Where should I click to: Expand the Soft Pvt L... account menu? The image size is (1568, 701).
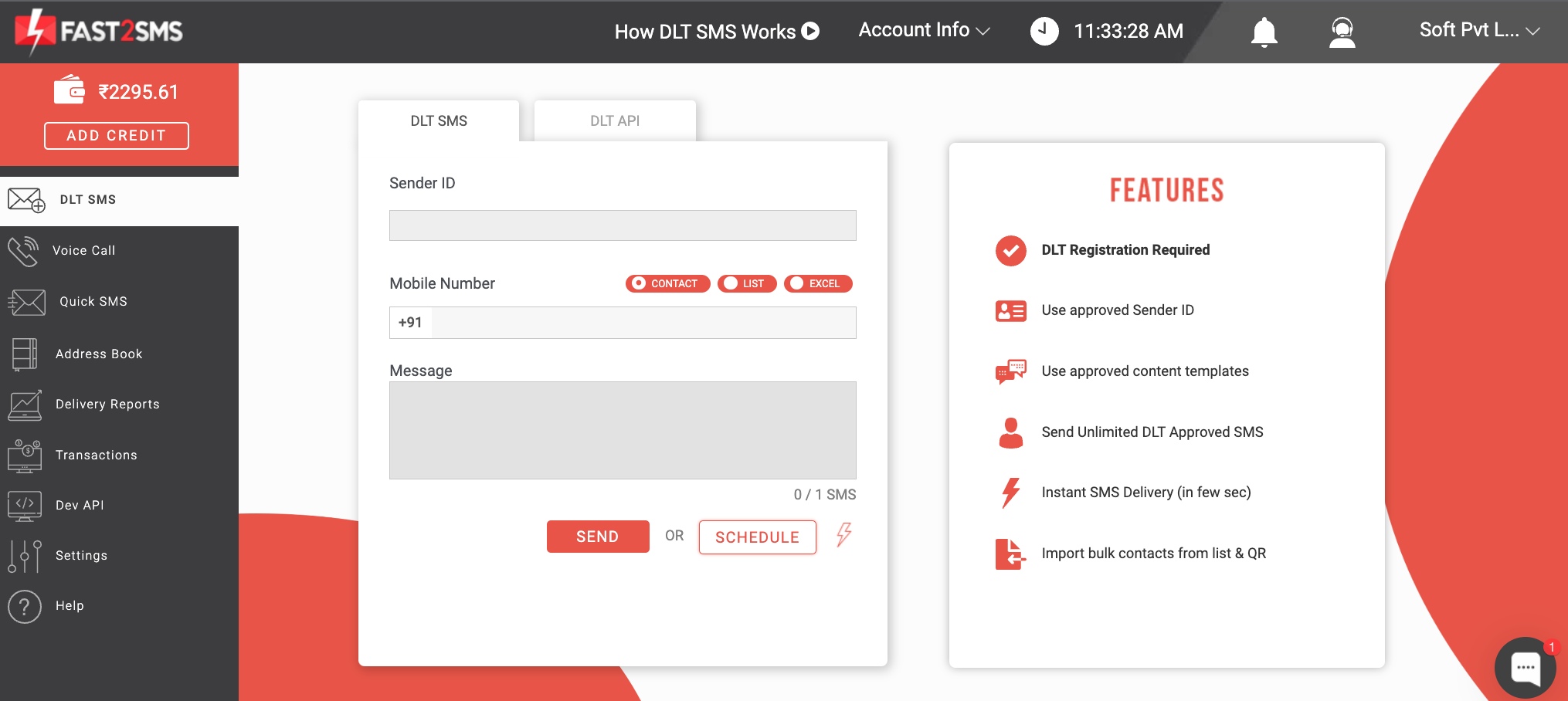tap(1479, 30)
